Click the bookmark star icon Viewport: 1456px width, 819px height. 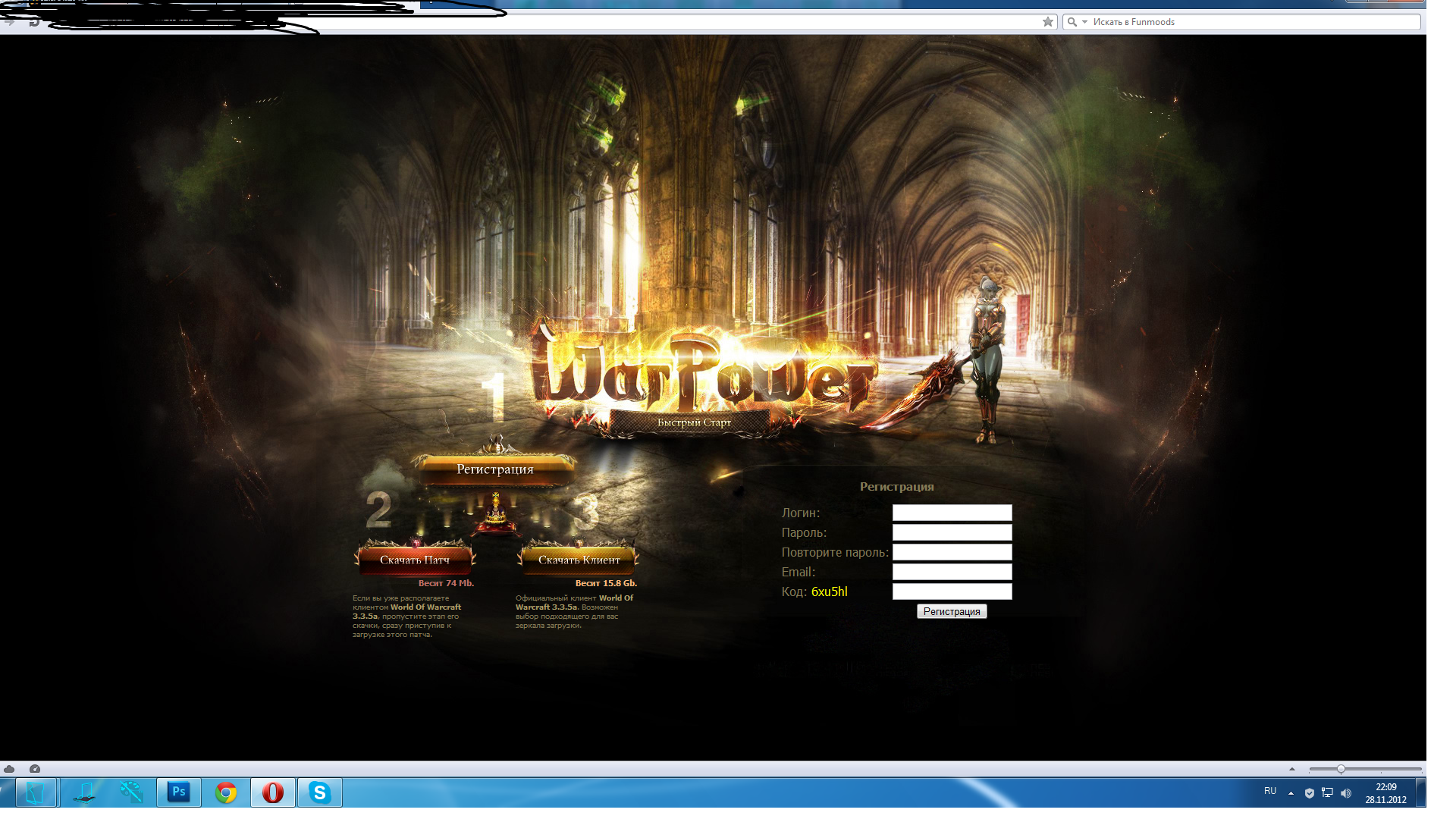1048,22
